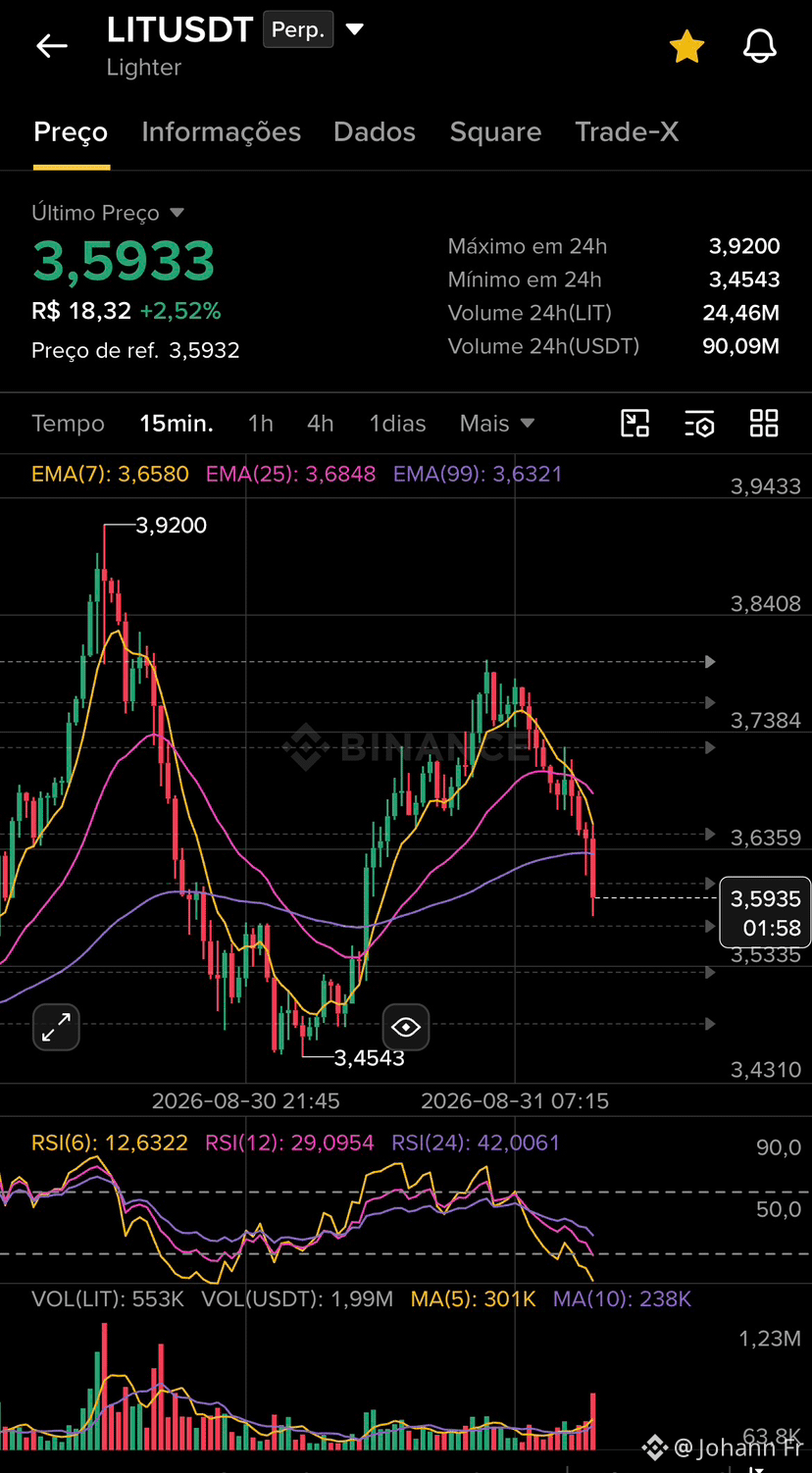Open price alert bell icon

tap(759, 46)
